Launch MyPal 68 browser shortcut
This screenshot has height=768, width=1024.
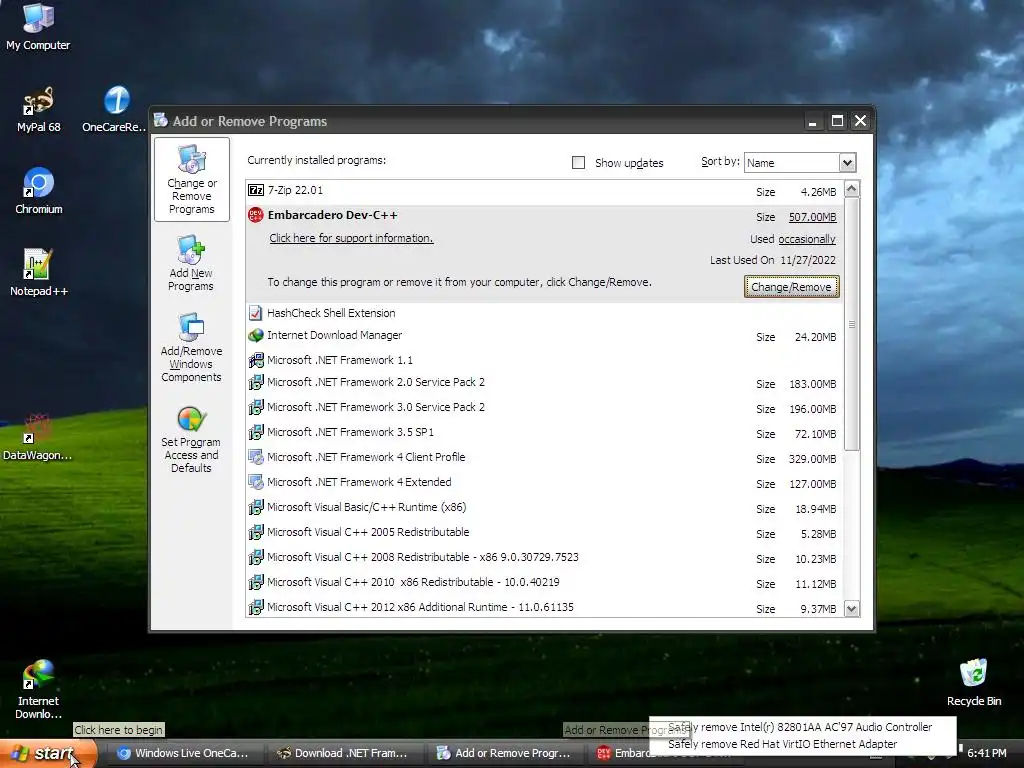click(x=38, y=109)
